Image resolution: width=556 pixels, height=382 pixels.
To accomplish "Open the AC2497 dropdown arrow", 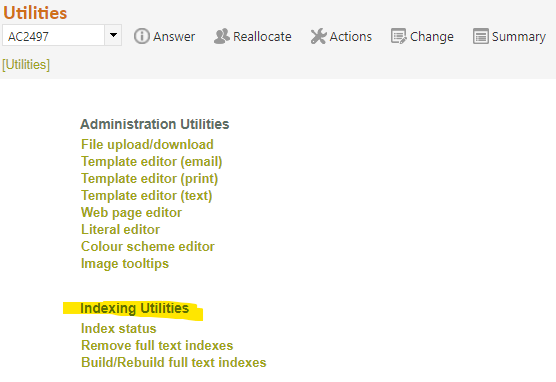I will pos(113,35).
